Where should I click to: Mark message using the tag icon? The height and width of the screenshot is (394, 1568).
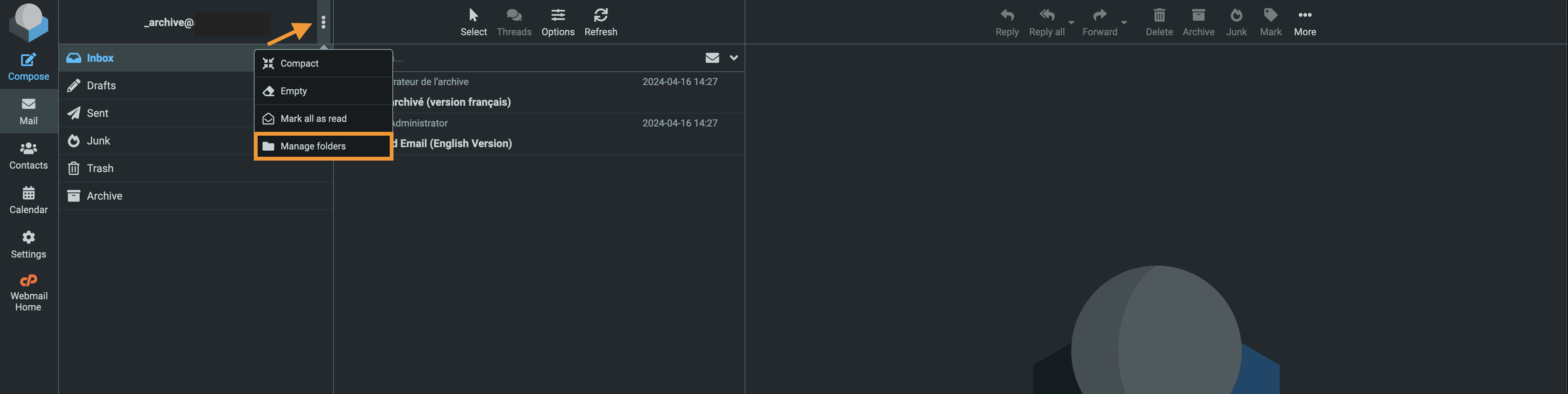click(x=1270, y=15)
